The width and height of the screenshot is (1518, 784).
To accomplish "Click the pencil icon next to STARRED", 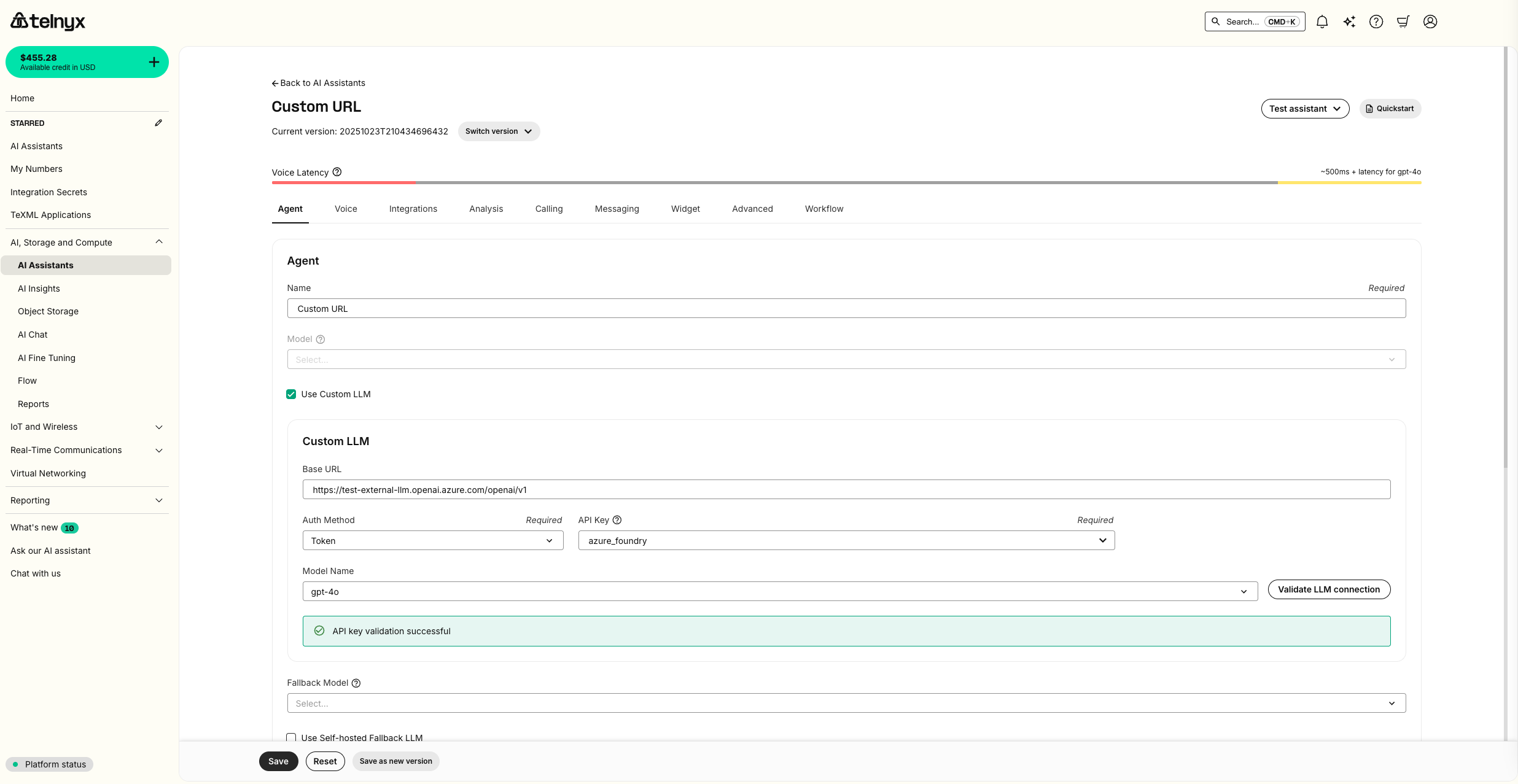I will pyautogui.click(x=158, y=123).
